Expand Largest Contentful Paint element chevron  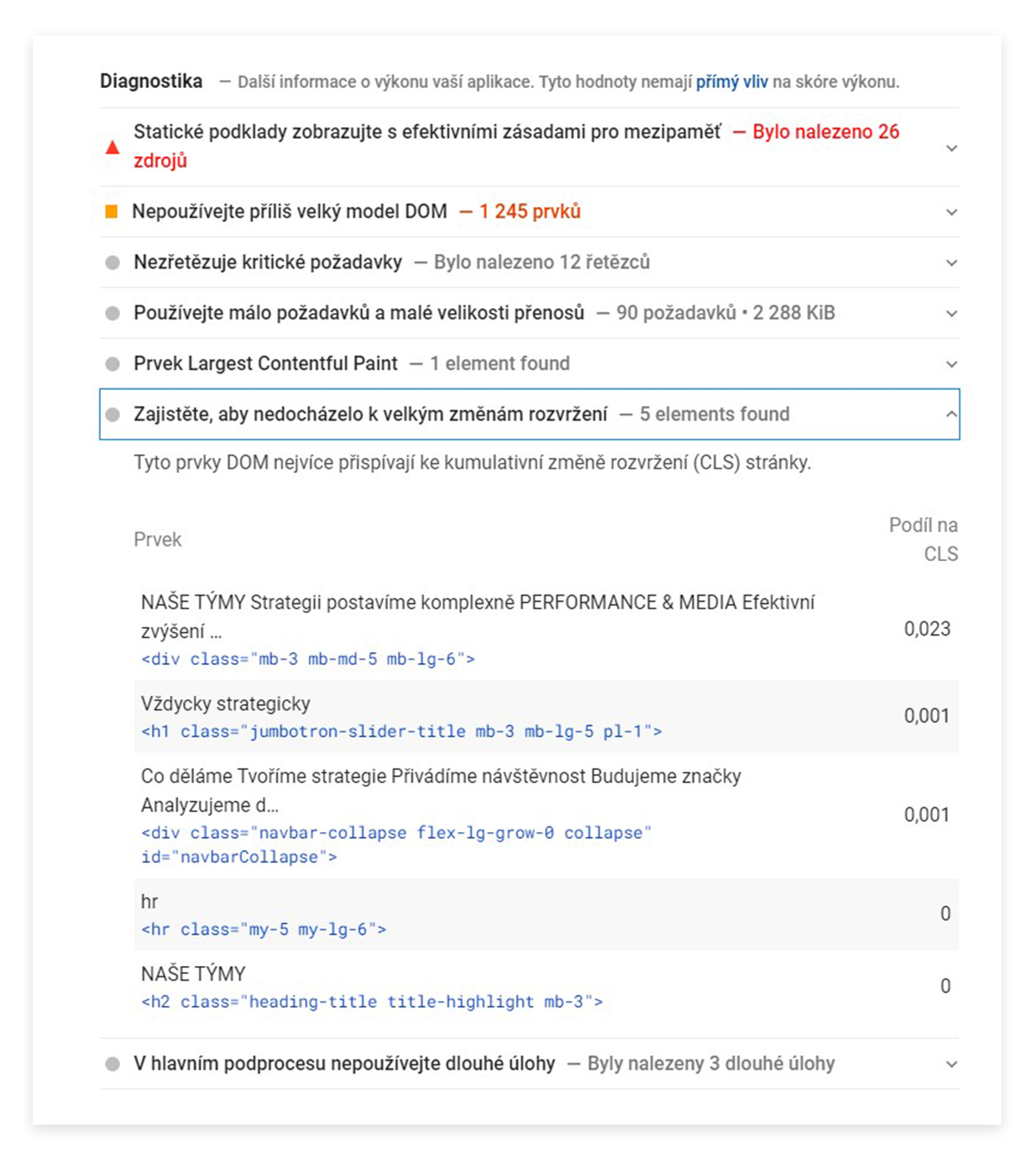coord(951,364)
